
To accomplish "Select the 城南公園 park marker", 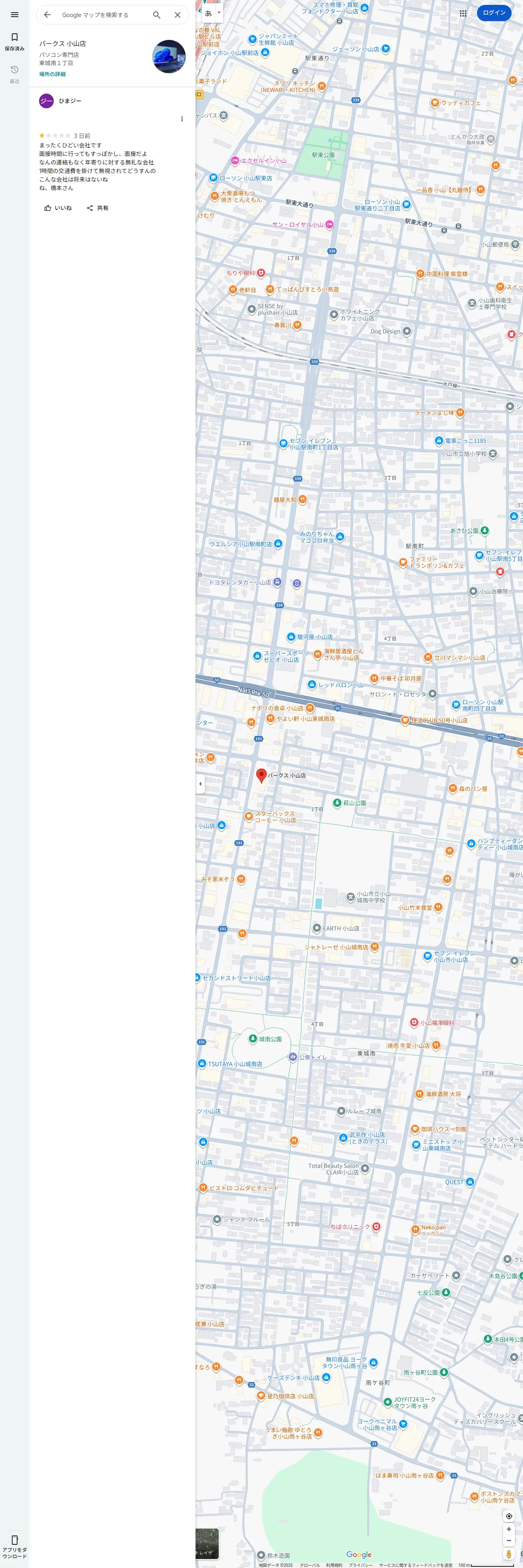I will click(253, 1039).
